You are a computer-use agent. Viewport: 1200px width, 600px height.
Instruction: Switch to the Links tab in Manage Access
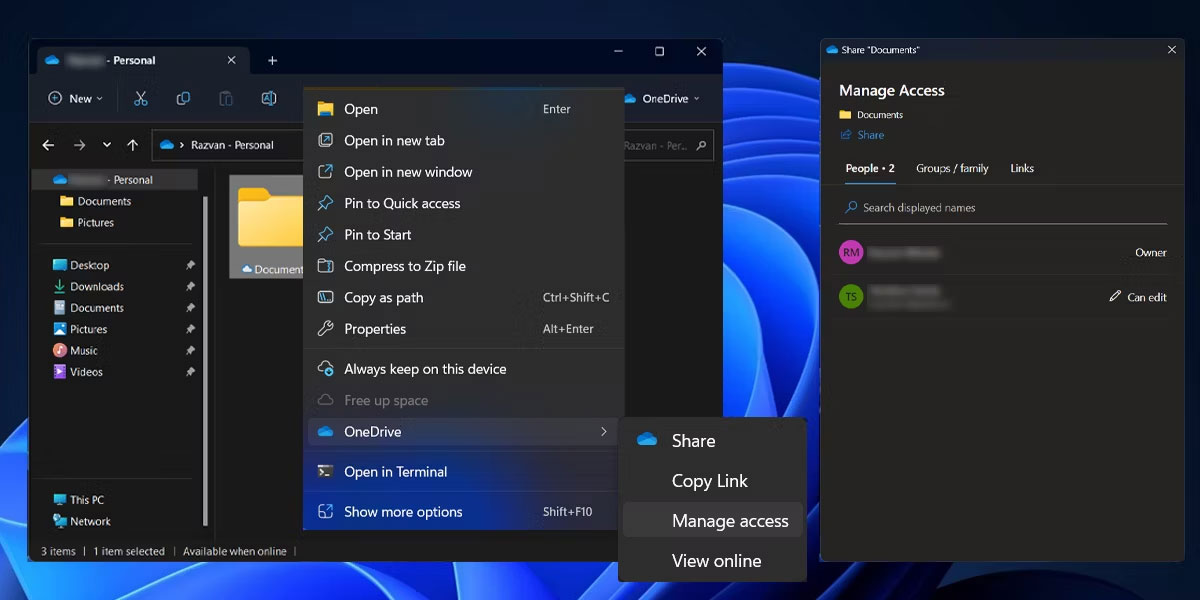[1022, 168]
